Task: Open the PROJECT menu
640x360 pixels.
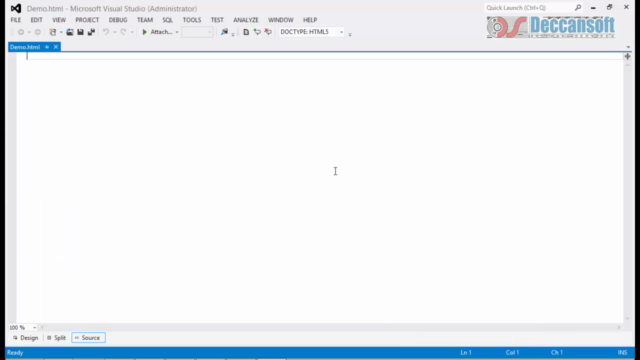Action: point(87,20)
